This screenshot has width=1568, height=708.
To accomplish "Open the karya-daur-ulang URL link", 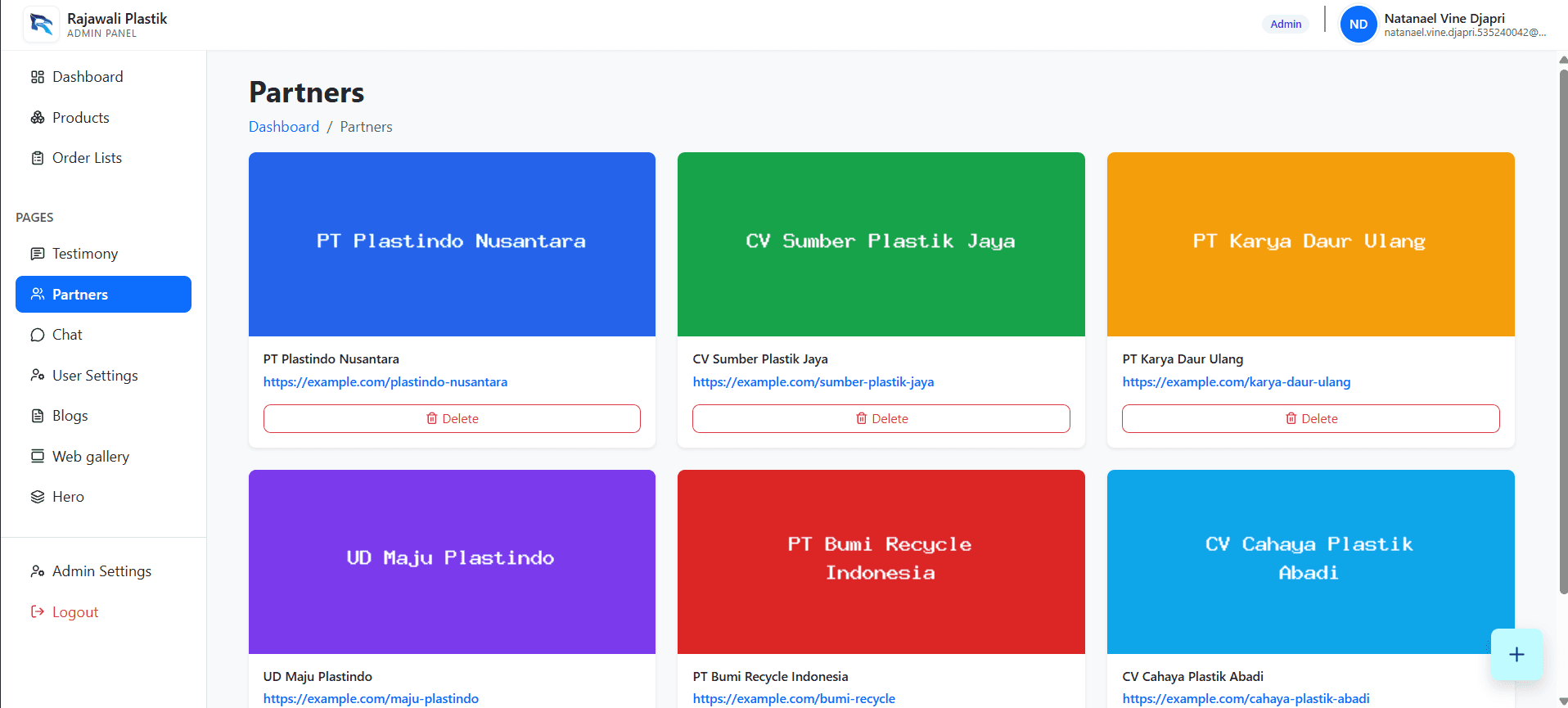I will pyautogui.click(x=1237, y=382).
